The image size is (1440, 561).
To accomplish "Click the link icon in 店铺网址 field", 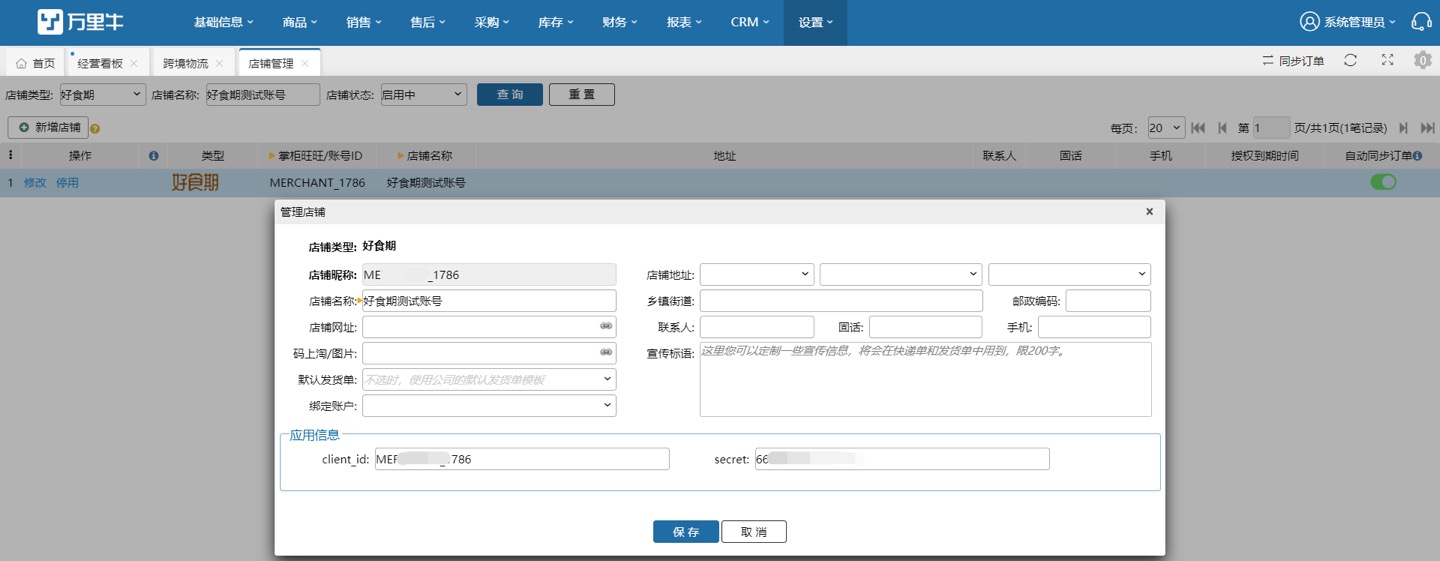I will pos(606,326).
